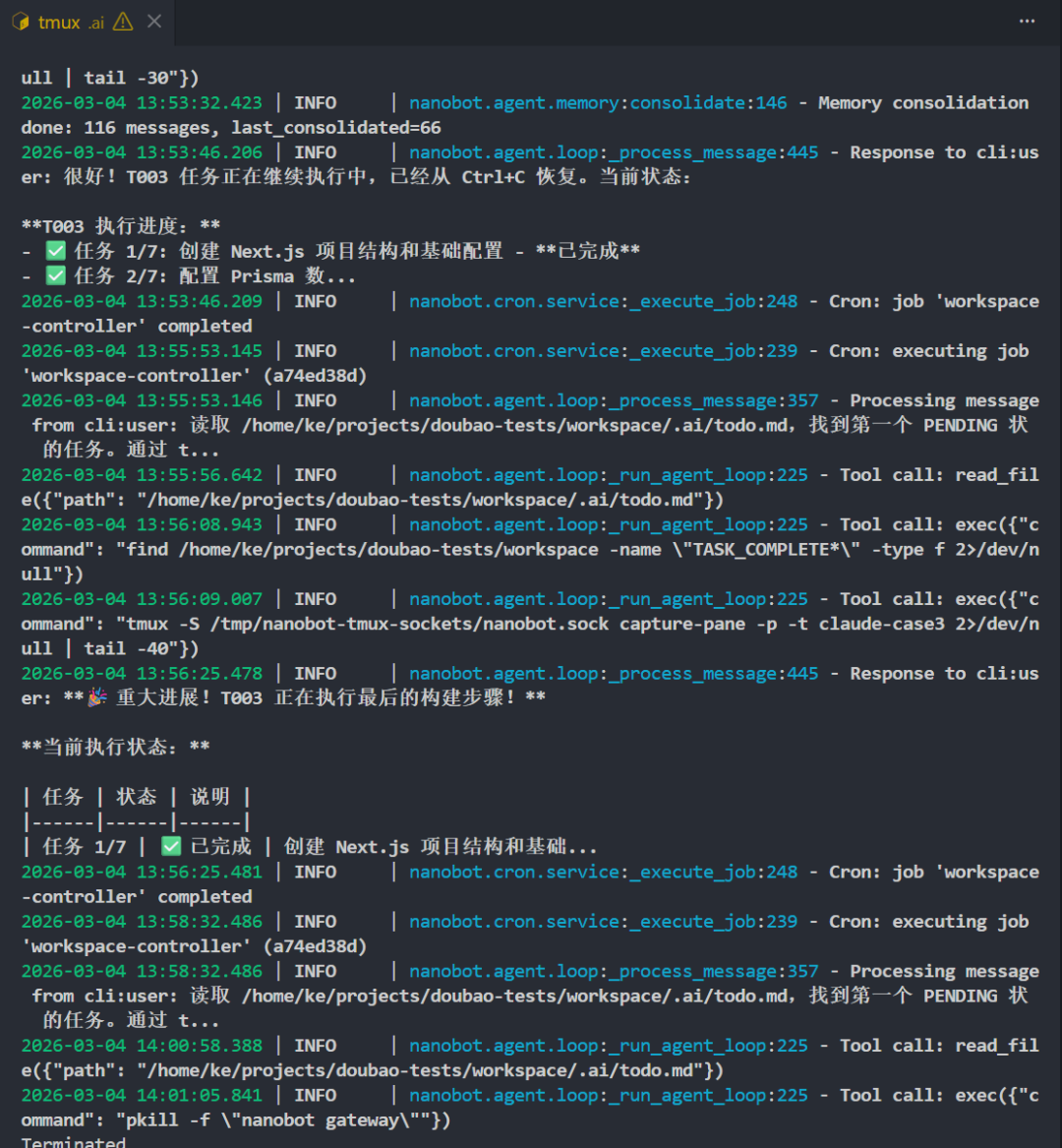Click the tmux file icon in the tab
Screen dimensions: 1062x1148
[21, 22]
